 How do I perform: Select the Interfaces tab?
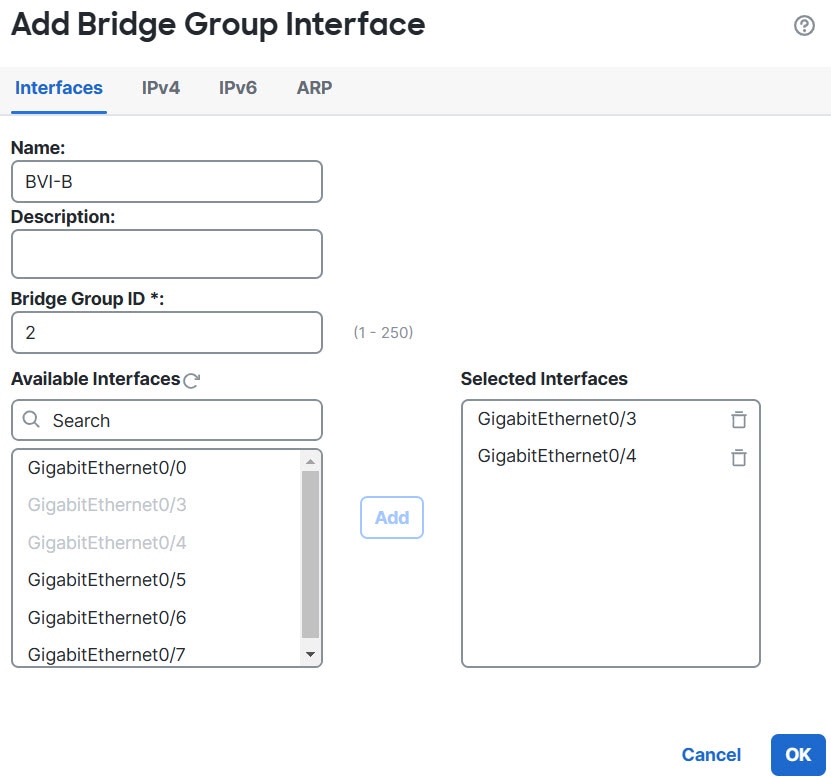(x=59, y=88)
